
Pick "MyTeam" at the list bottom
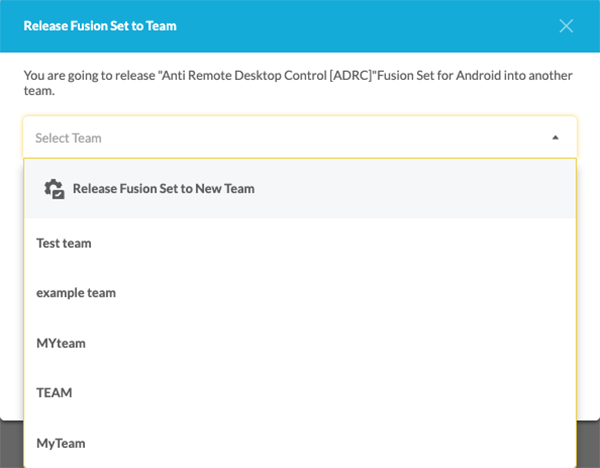(60, 442)
